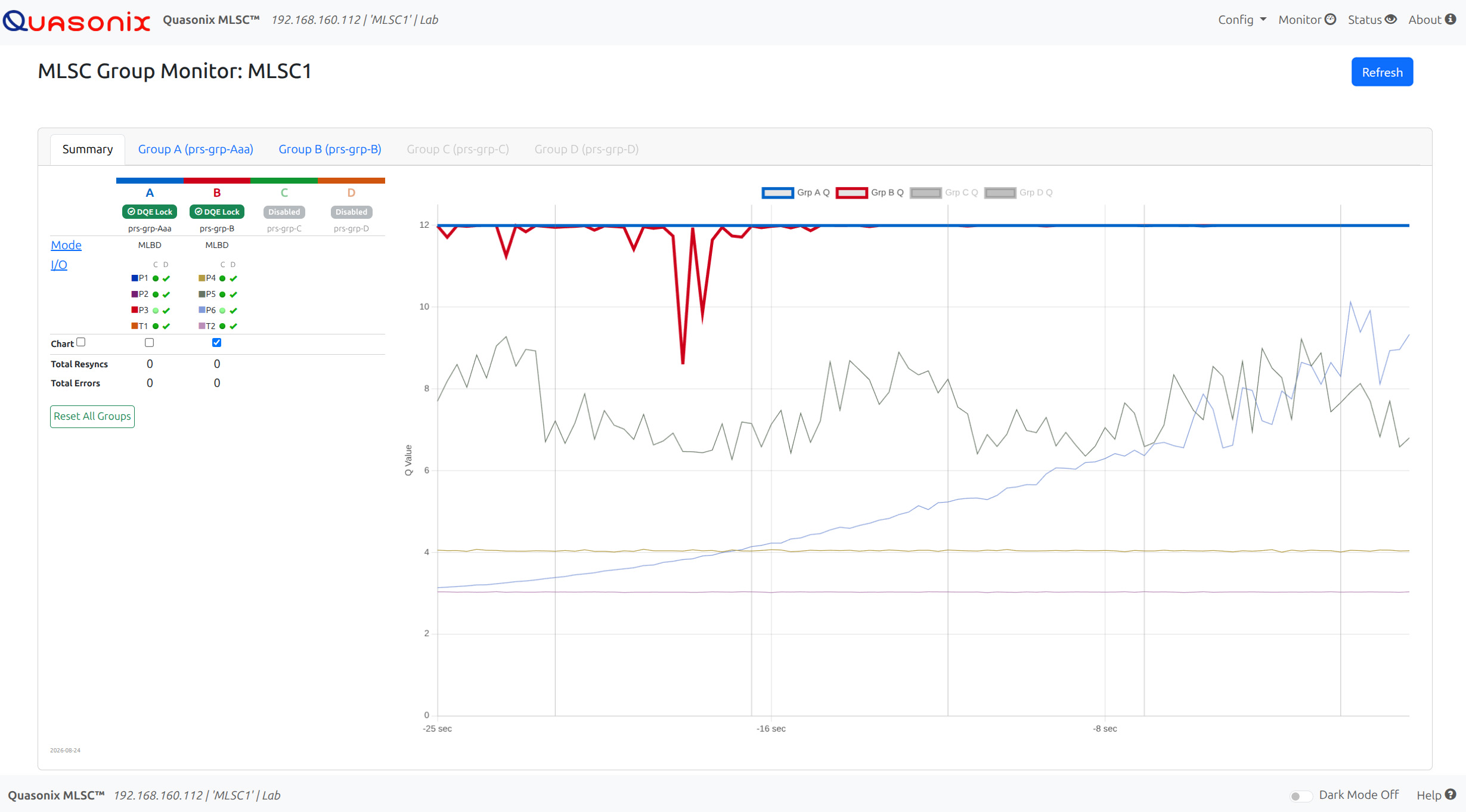Click the About info icon in navbar
The height and width of the screenshot is (812, 1466).
(x=1450, y=20)
